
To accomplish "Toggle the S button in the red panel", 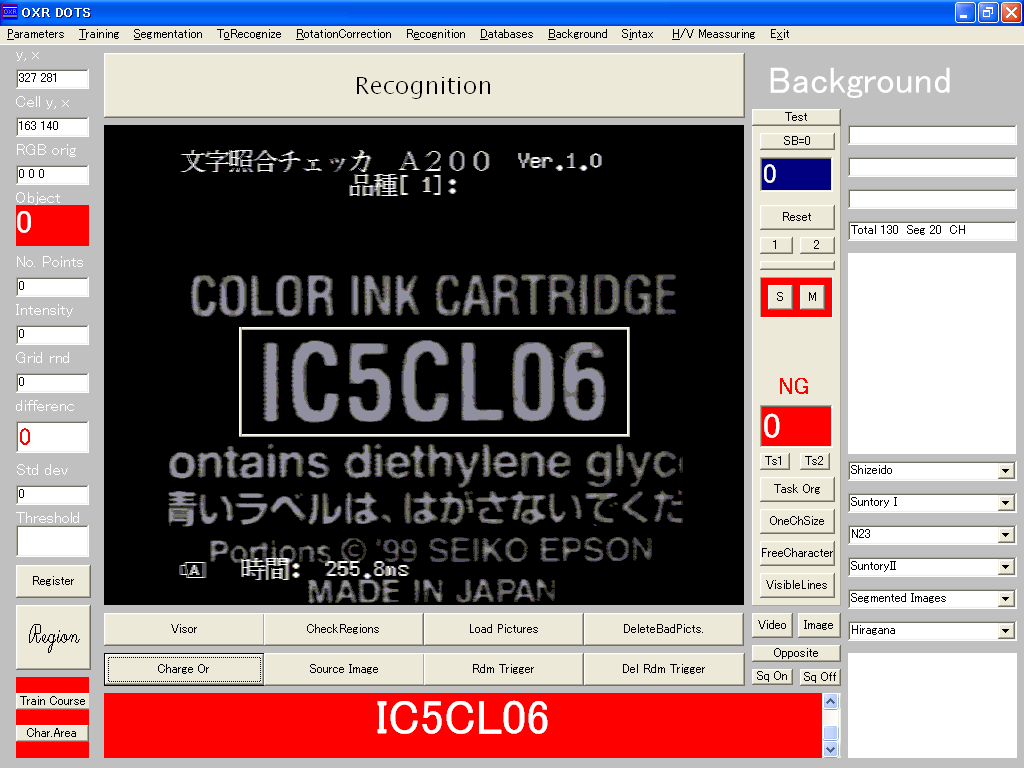I will 780,297.
